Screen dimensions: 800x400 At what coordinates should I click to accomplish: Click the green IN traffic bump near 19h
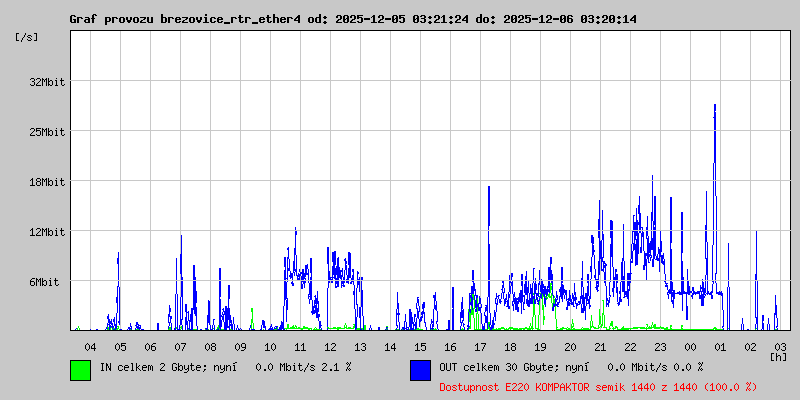(542, 309)
